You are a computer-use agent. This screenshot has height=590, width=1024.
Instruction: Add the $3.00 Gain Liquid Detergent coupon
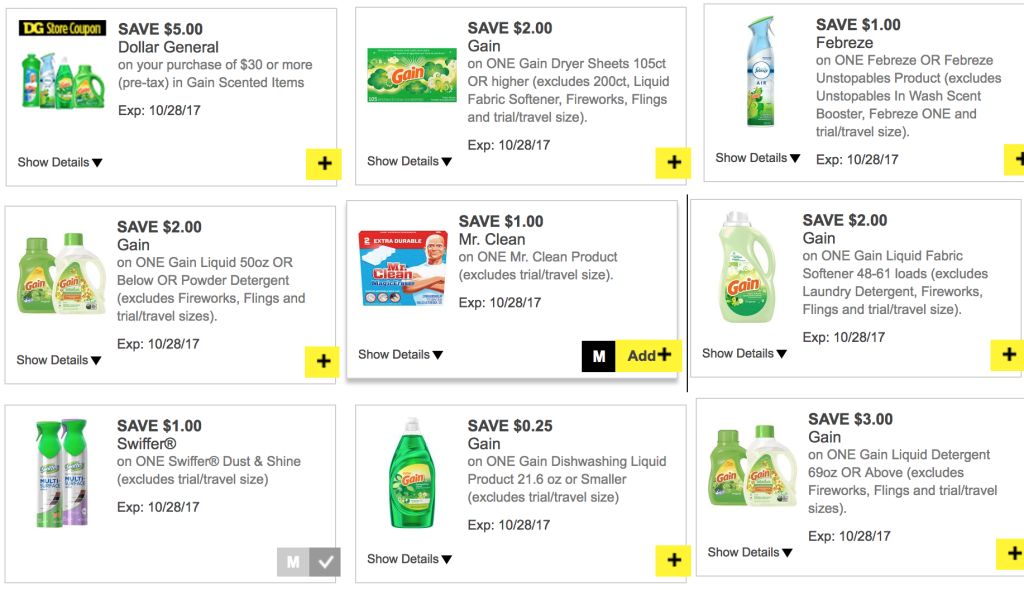point(1013,551)
